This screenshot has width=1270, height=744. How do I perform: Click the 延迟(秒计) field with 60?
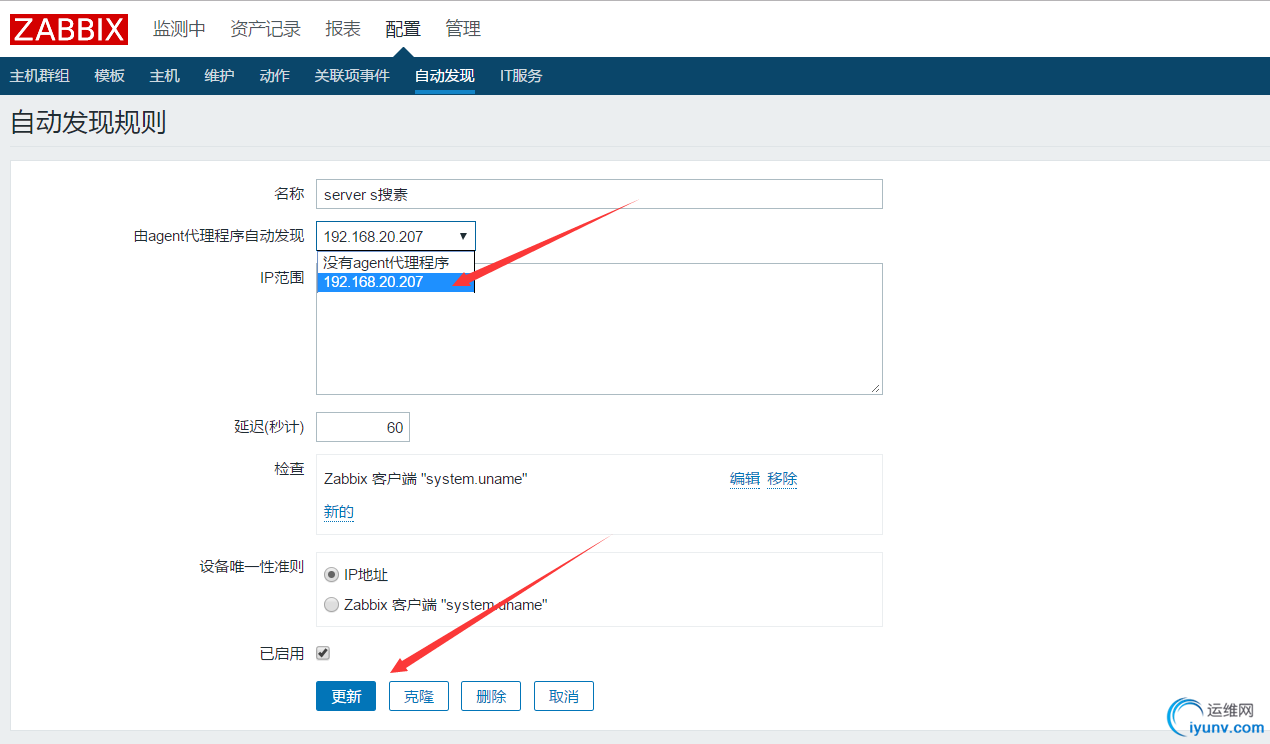tap(363, 427)
